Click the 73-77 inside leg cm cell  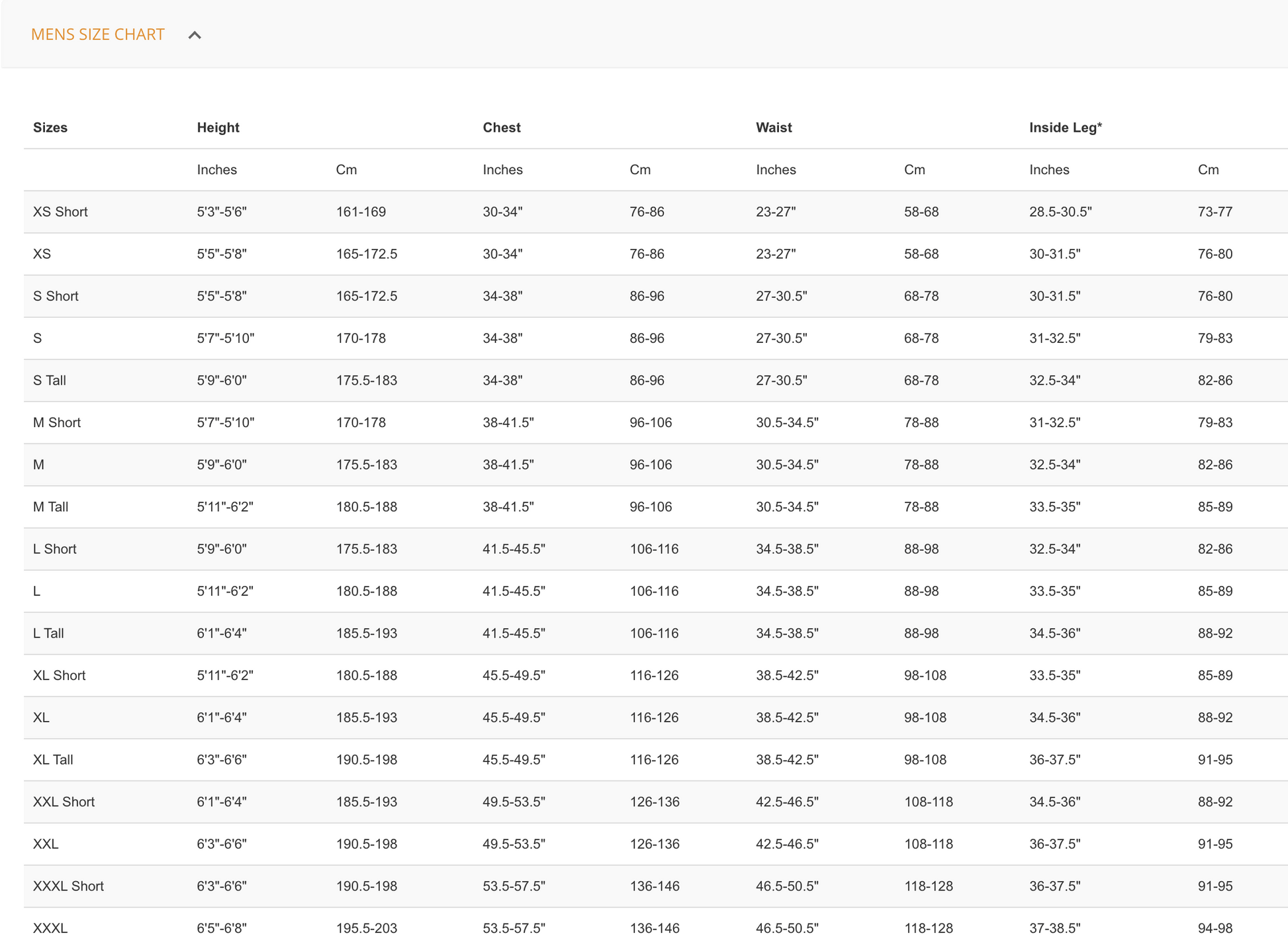[x=1215, y=212]
